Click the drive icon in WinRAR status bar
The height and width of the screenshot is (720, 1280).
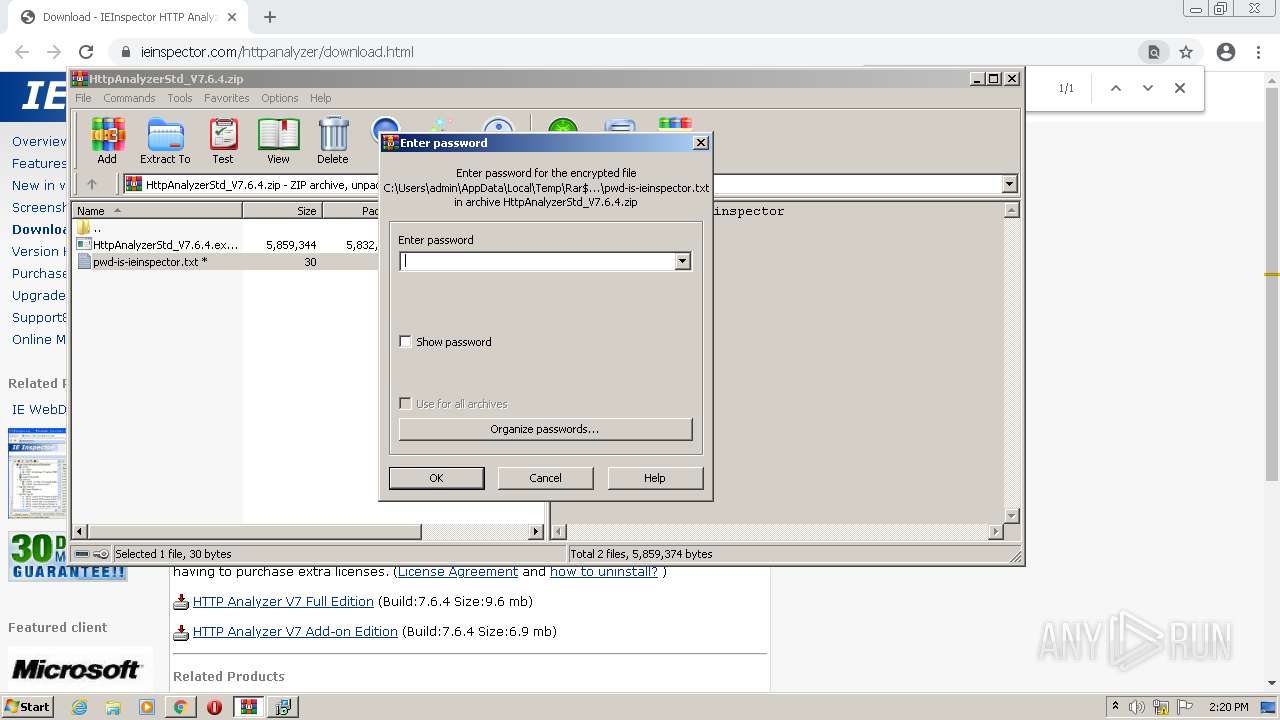coord(82,554)
